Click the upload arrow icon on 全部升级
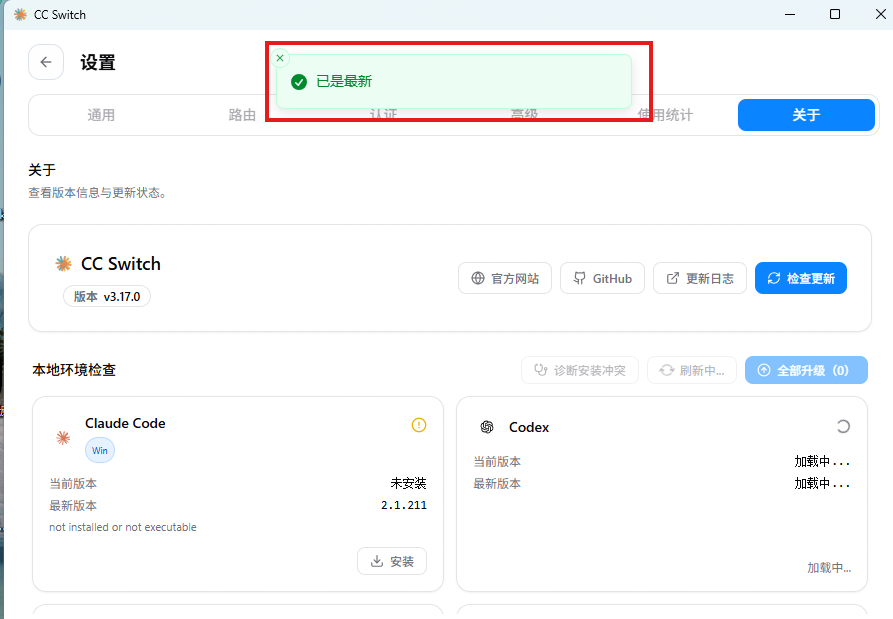 coord(764,370)
